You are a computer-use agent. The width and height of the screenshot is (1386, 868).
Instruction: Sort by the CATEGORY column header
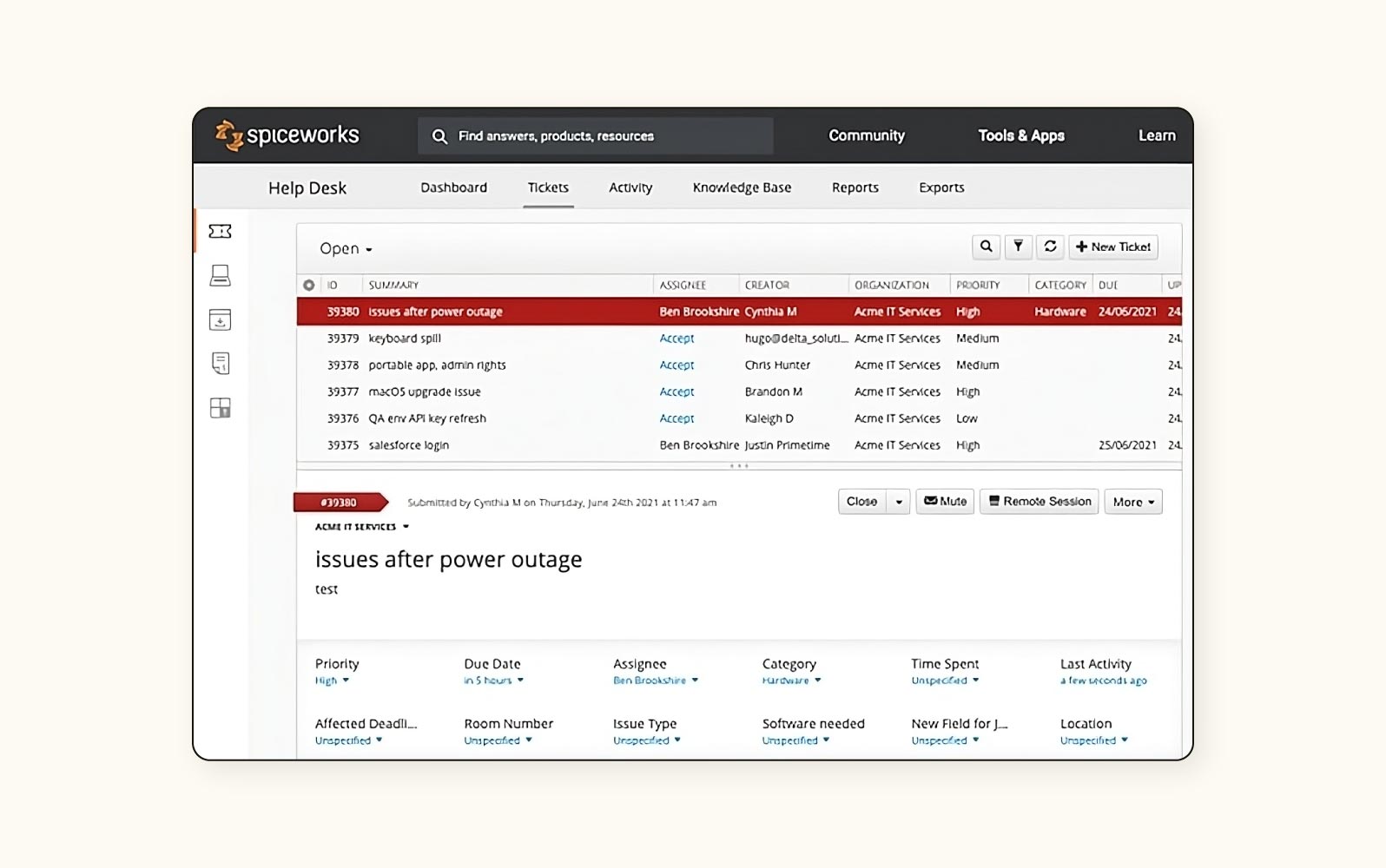click(1060, 285)
